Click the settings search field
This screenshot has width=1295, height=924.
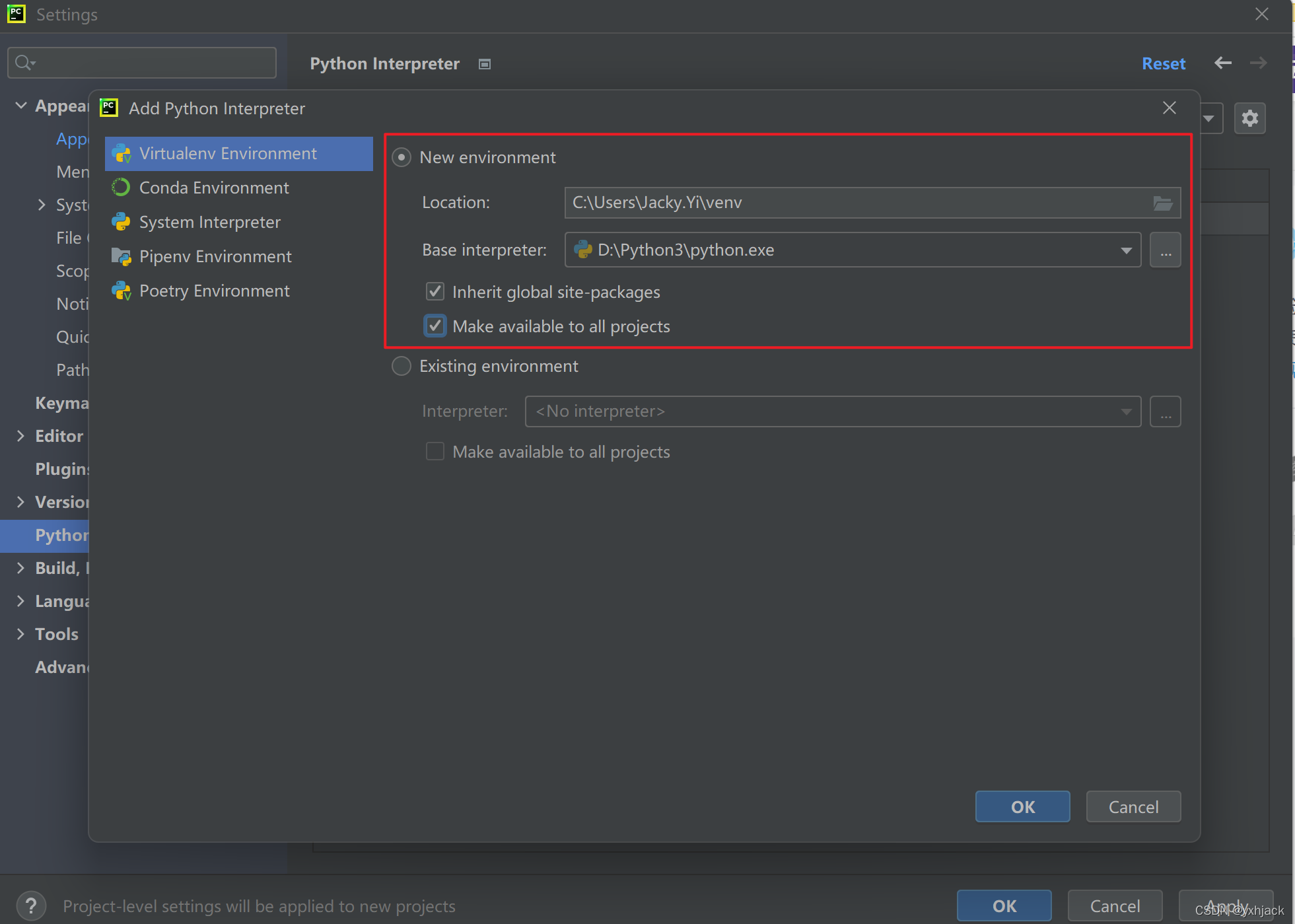pos(142,63)
